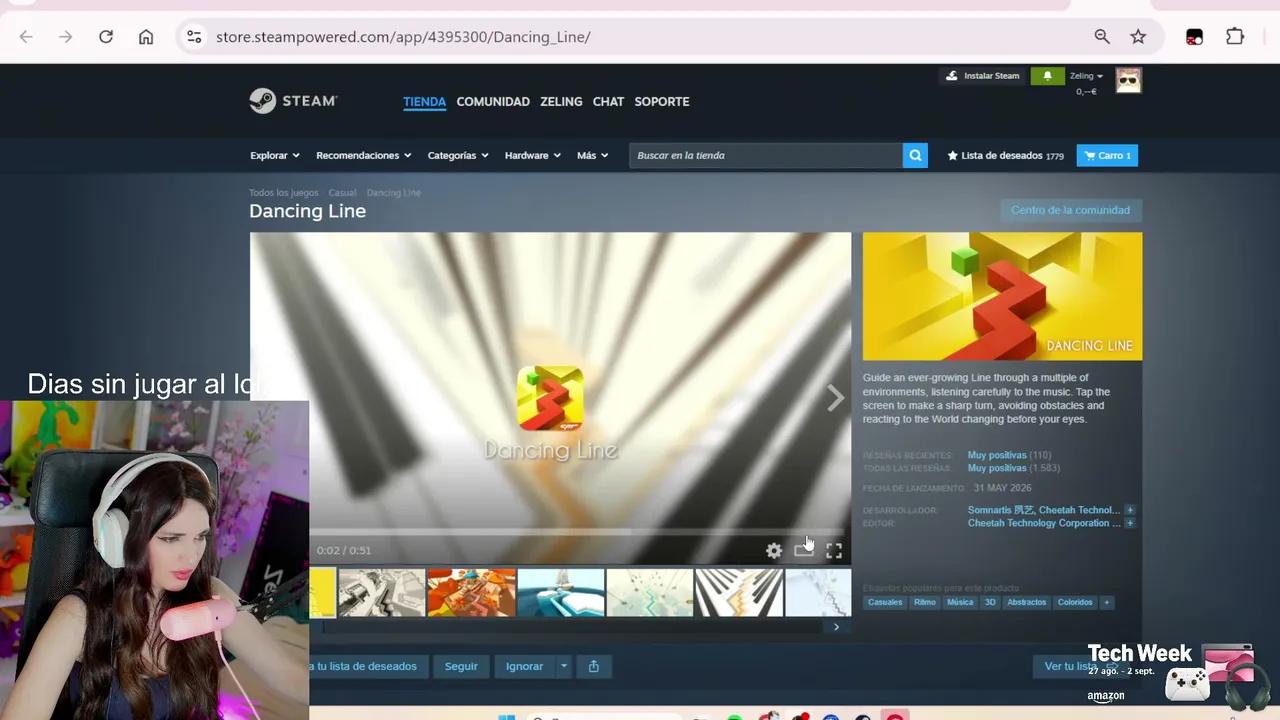The image size is (1280, 720).
Task: Open Lista de deseados wishlist
Action: point(1006,155)
